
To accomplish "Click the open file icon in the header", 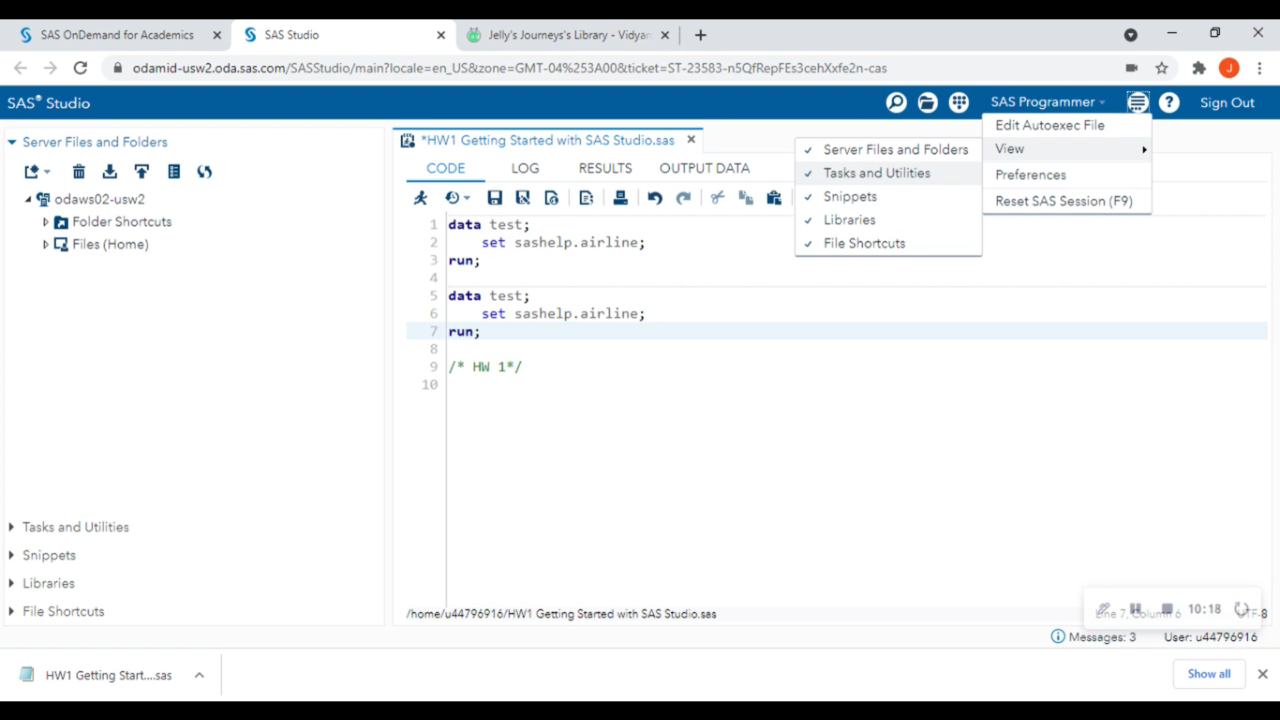I will pos(927,102).
